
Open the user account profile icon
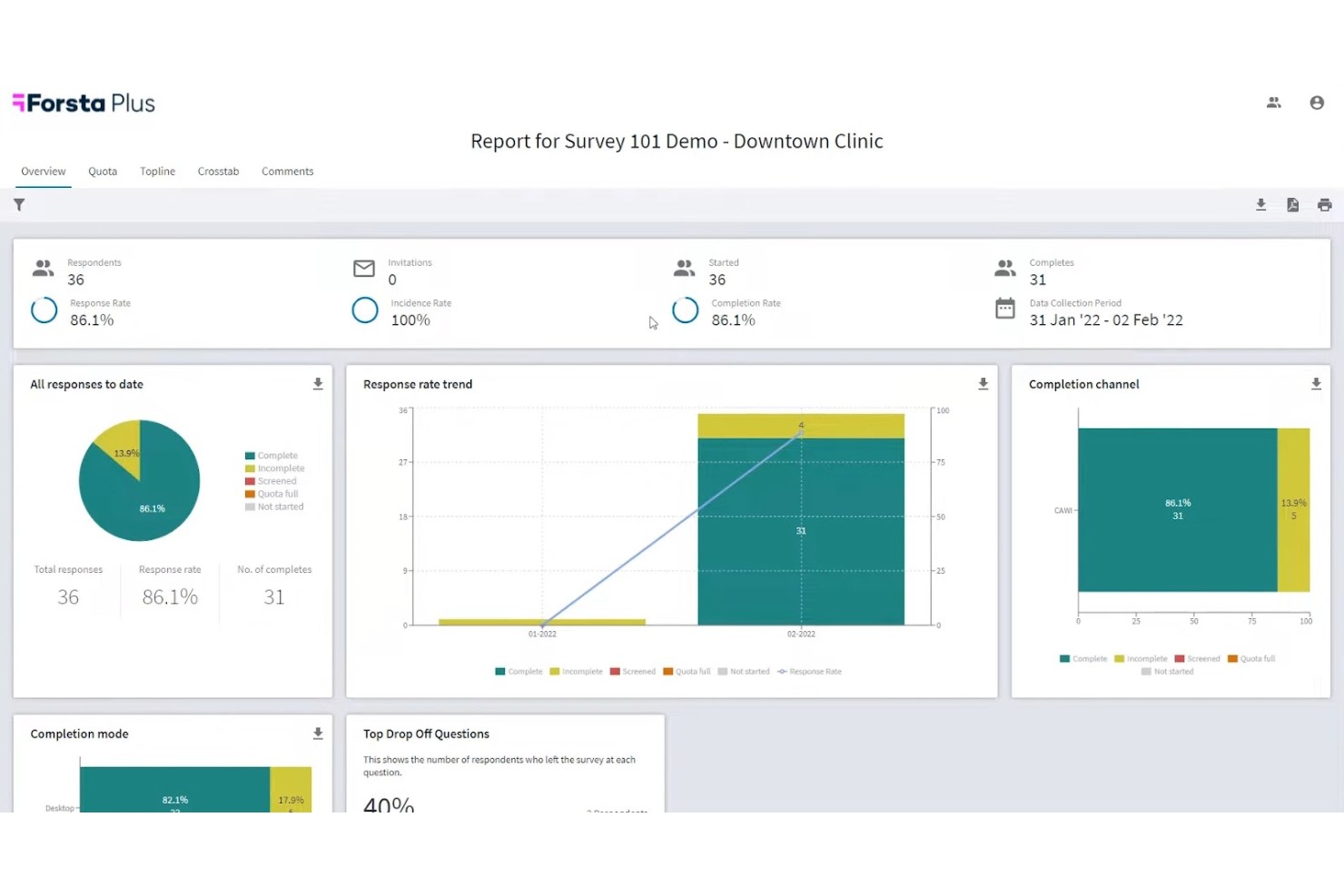coord(1317,103)
